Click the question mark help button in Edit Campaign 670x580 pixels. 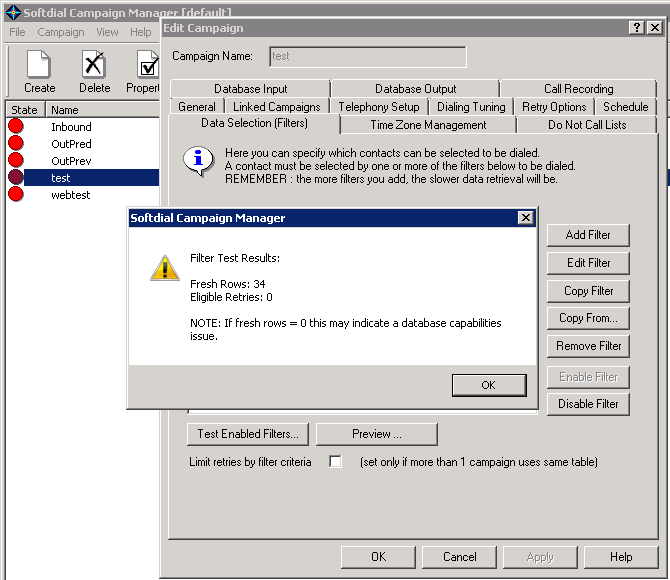tap(637, 28)
